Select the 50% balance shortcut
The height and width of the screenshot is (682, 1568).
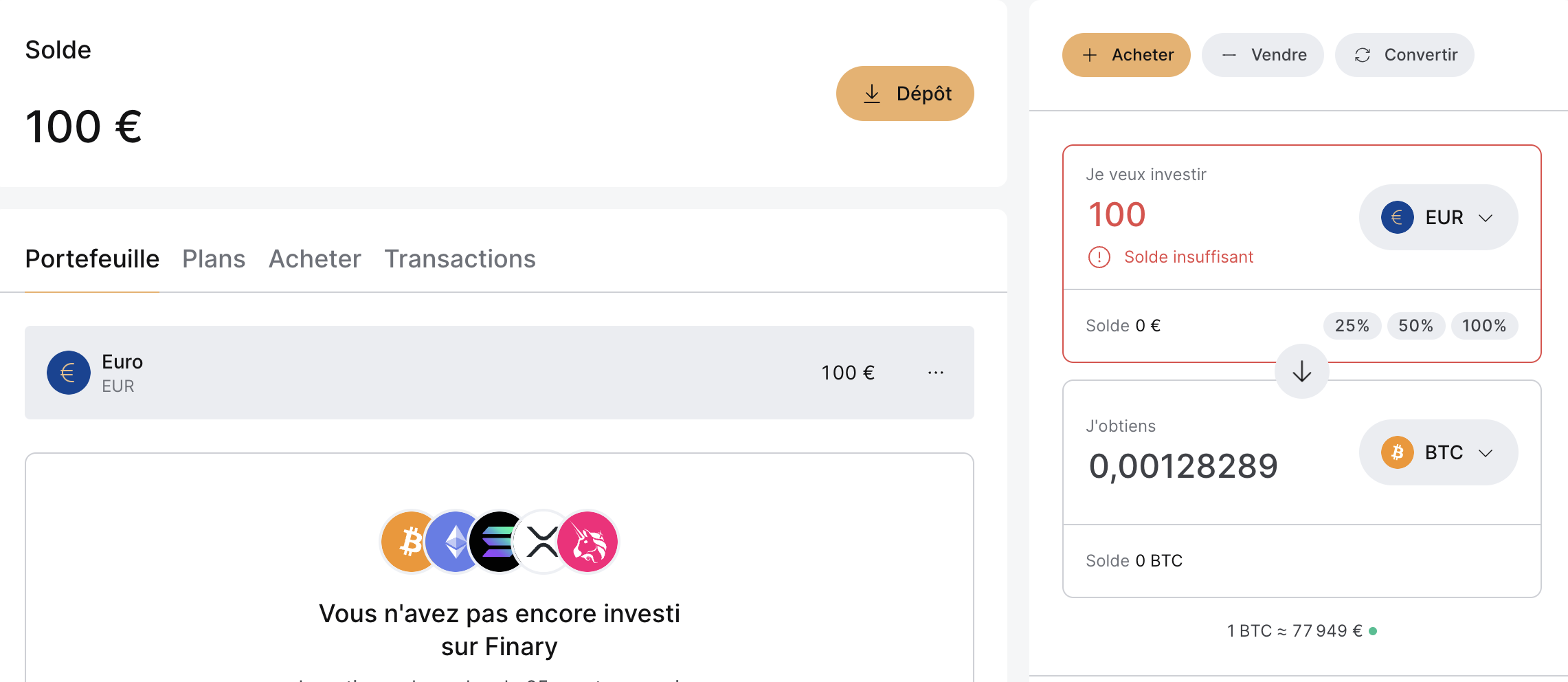[1415, 326]
